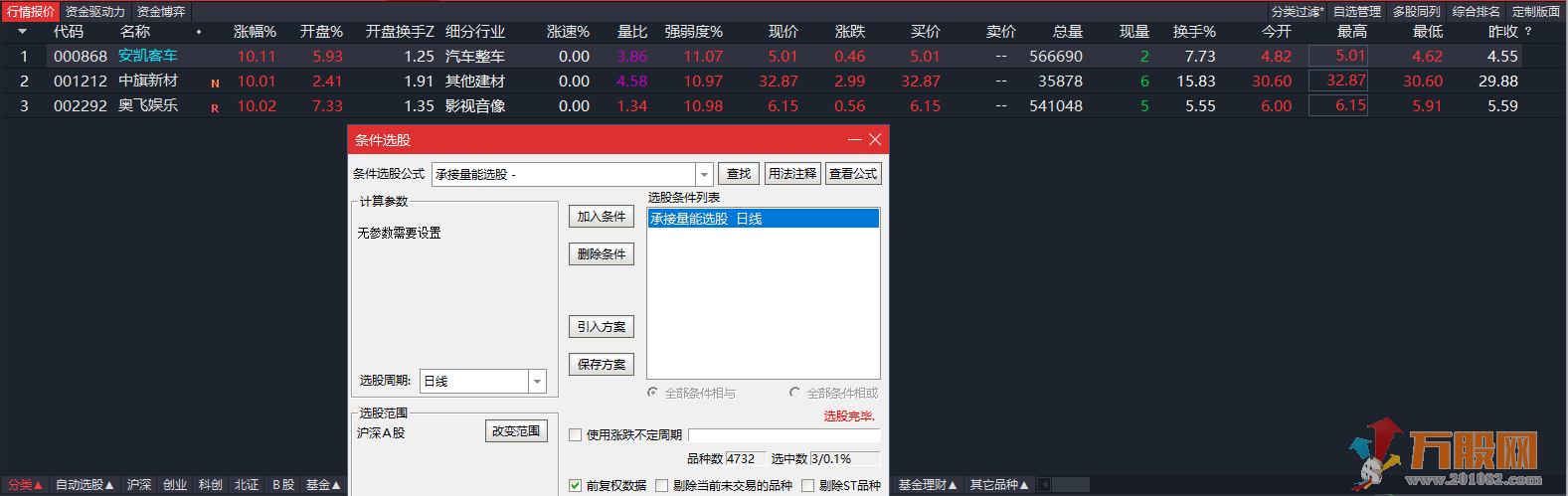Uncheck the 前复权数据 checkbox
Screen dimensions: 1568x496
click(x=576, y=485)
